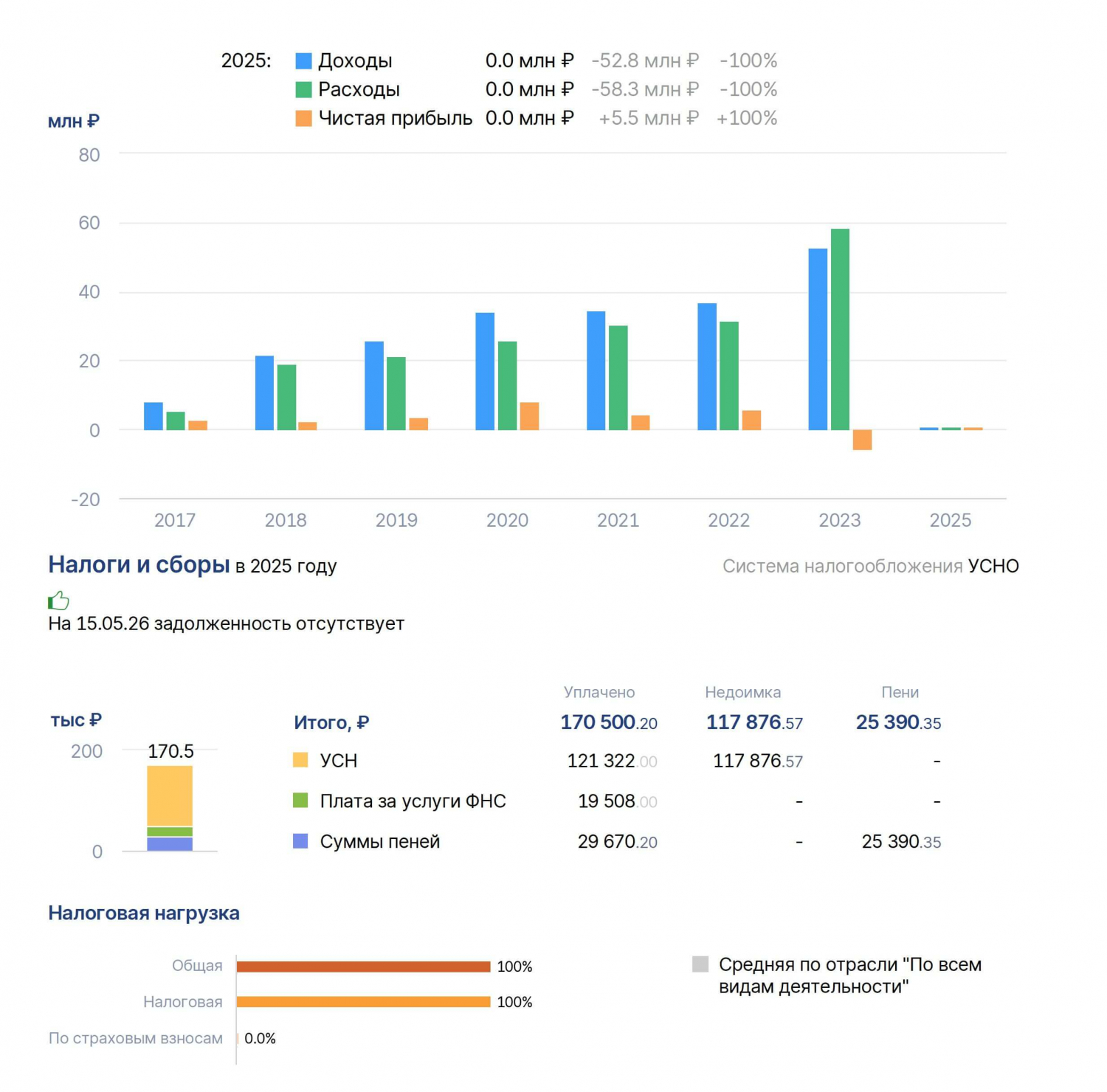Click the Чистая прибыль +100% change
Screen dimensions: 1107x1092
point(747,118)
